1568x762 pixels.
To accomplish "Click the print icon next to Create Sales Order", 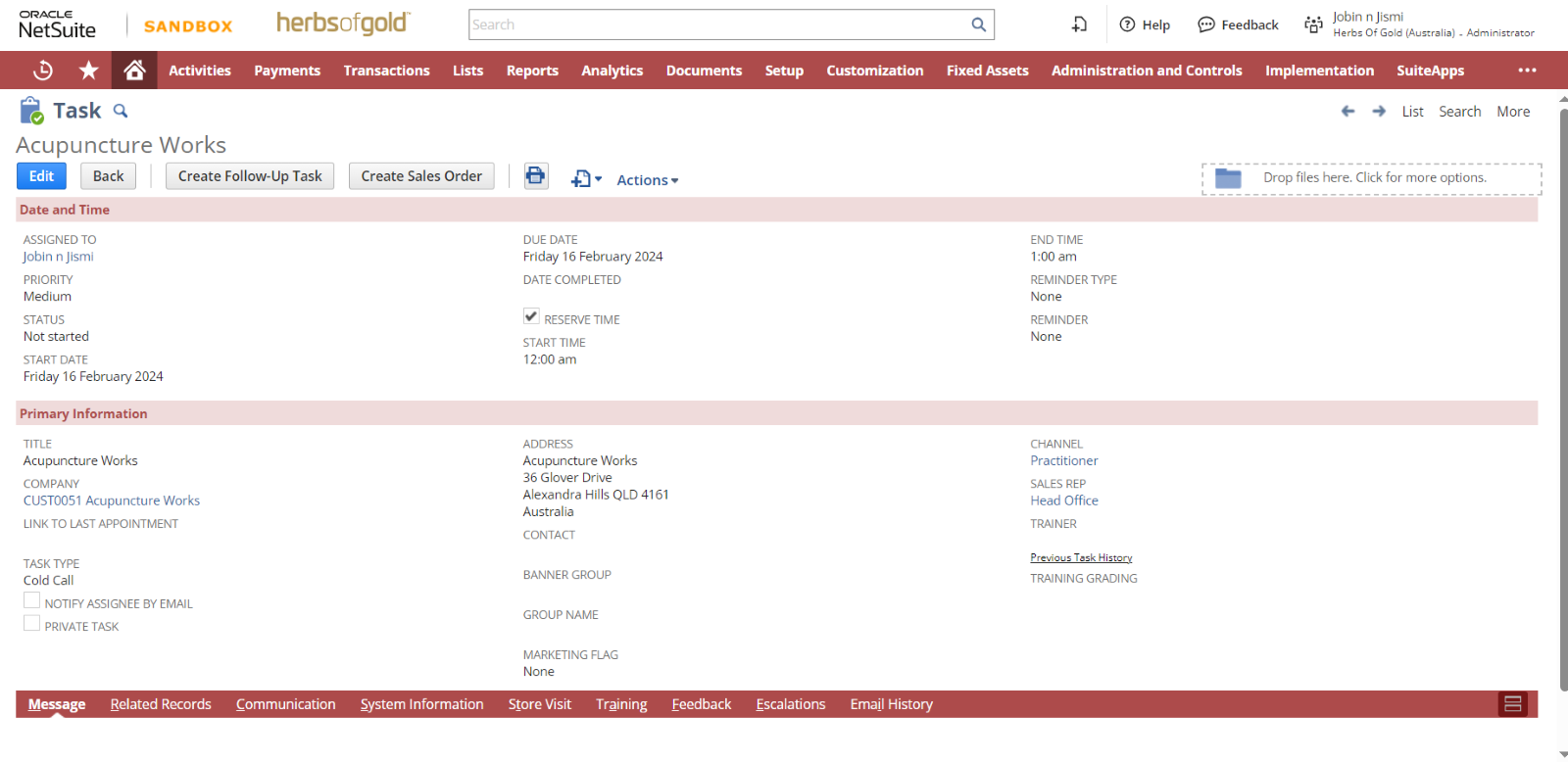I will 535,176.
